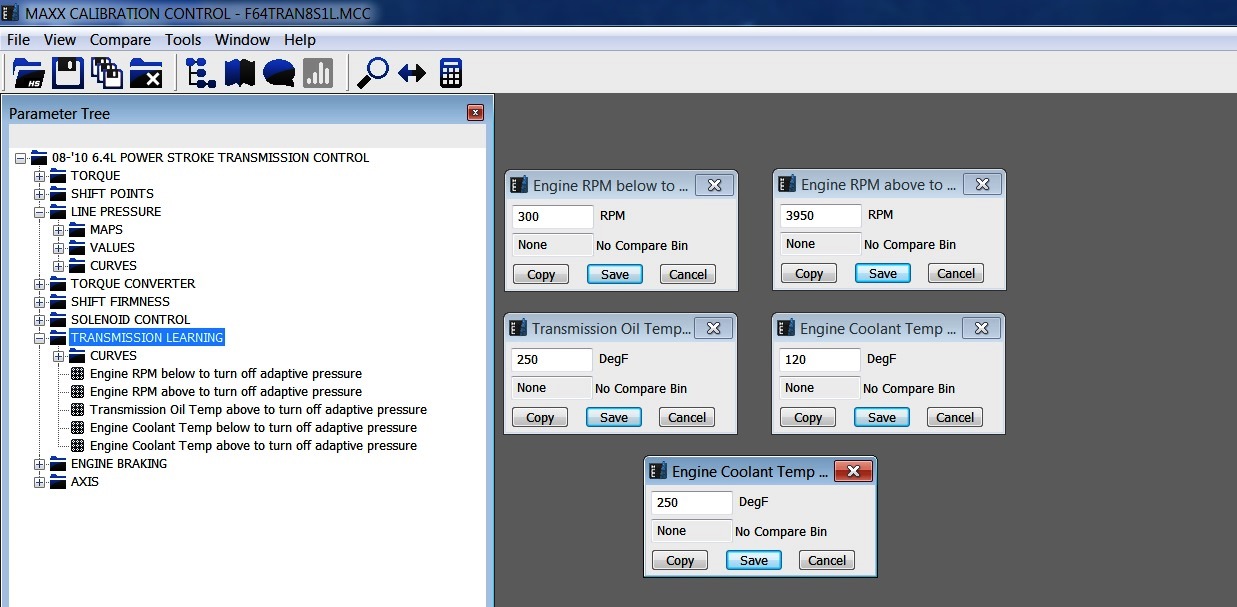
Task: Toggle the parameter tree toolbar icon
Action: 201,73
